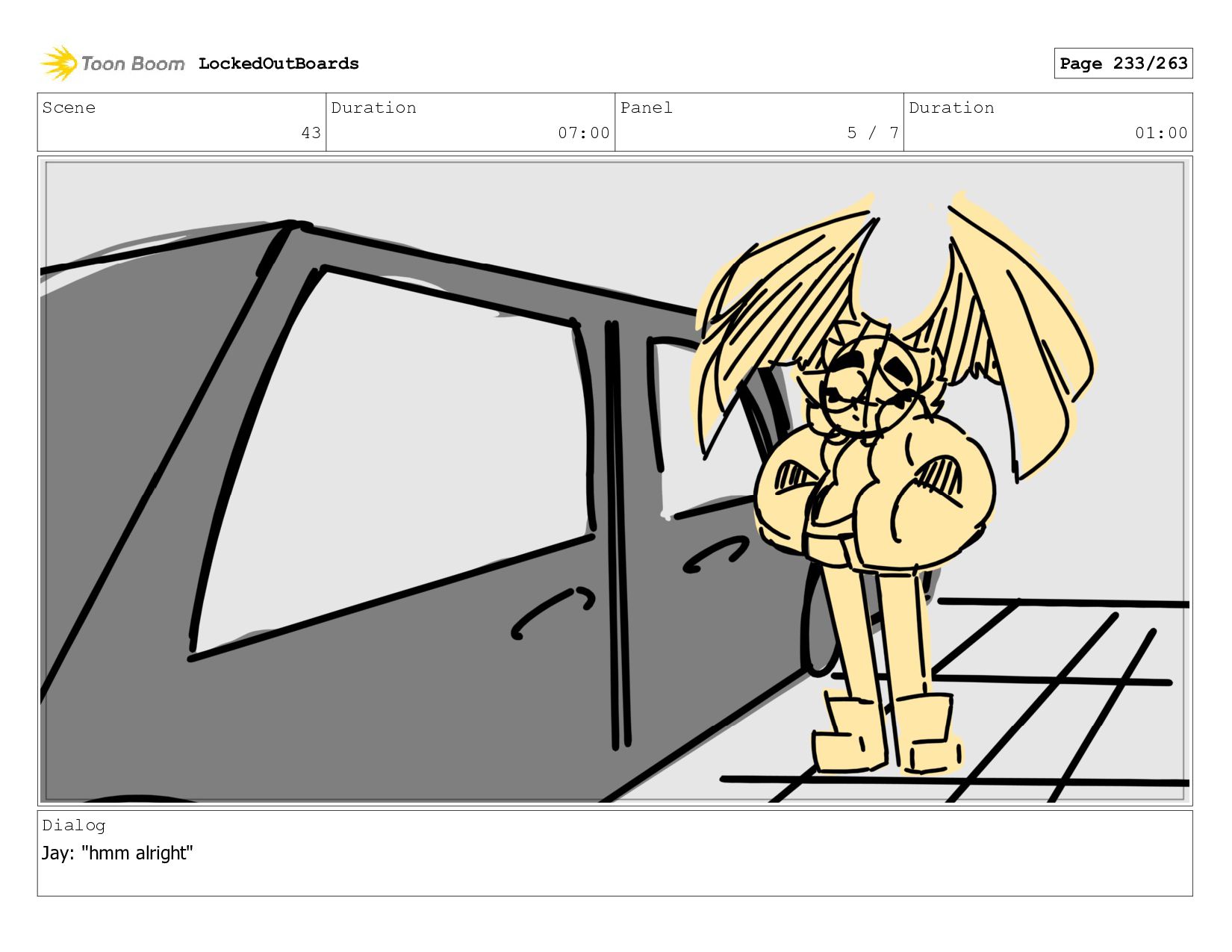Select the dialog text Jay: "hmm alright"
The image size is (1232, 952).
[x=117, y=853]
